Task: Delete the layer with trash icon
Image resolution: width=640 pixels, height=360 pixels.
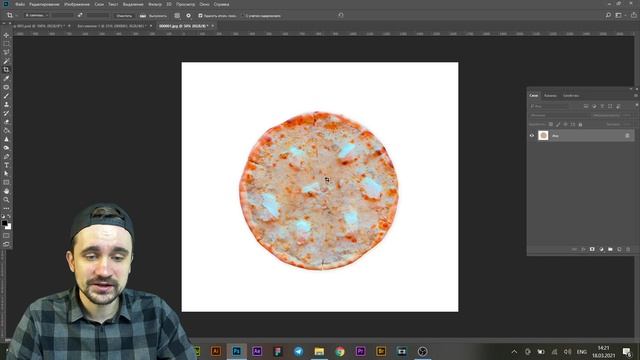Action: point(628,249)
